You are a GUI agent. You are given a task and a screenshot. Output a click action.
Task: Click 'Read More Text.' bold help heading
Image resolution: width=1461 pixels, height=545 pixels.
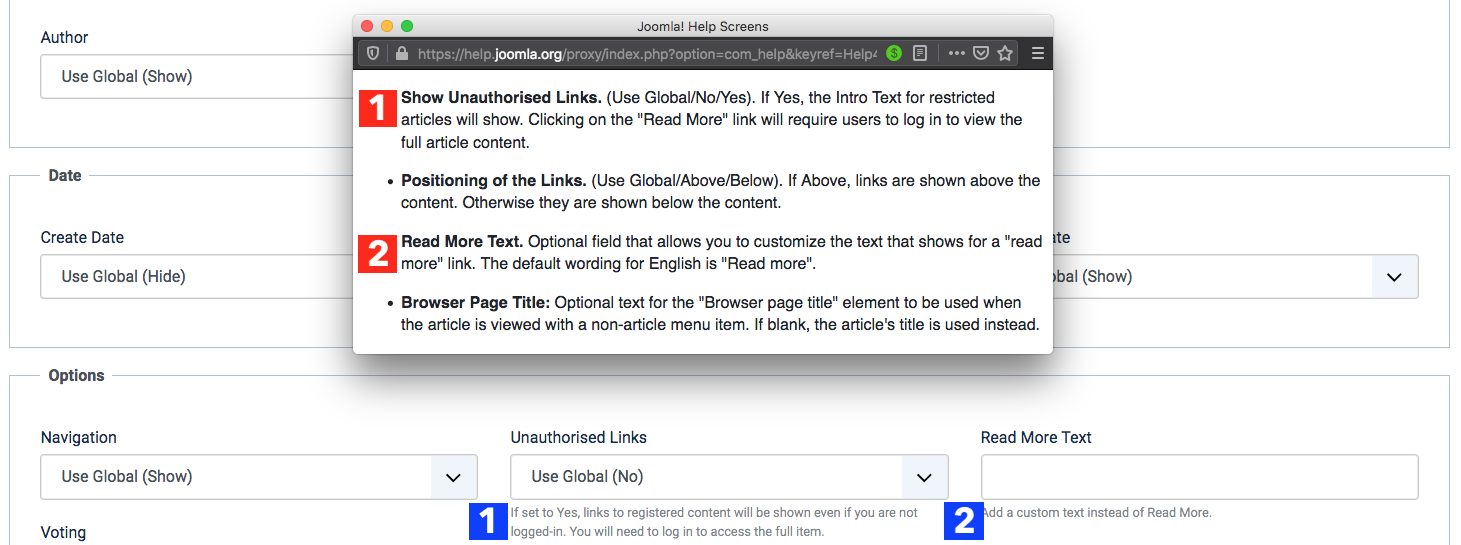pyautogui.click(x=462, y=242)
